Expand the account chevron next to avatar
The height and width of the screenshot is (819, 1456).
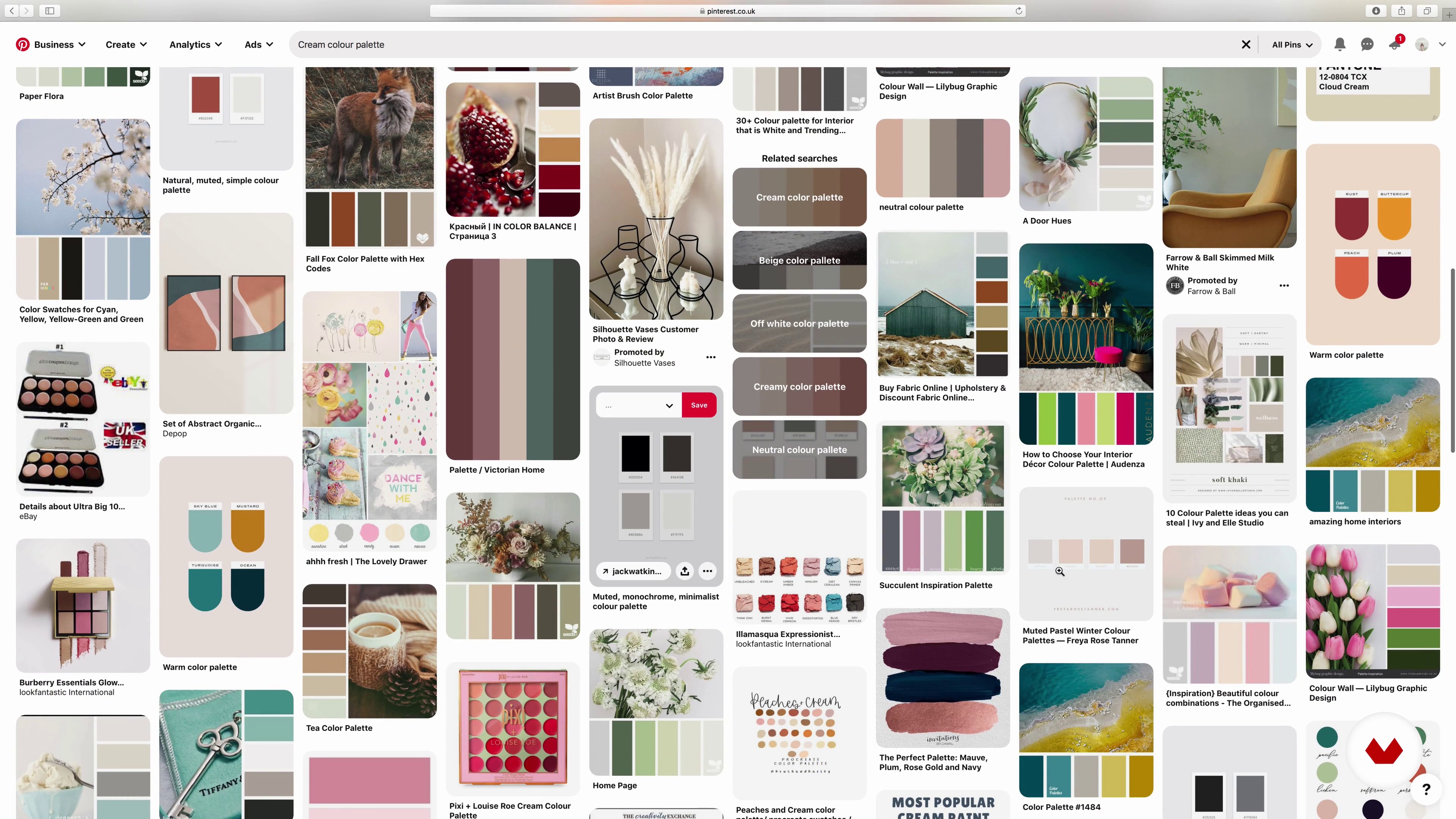click(1442, 44)
